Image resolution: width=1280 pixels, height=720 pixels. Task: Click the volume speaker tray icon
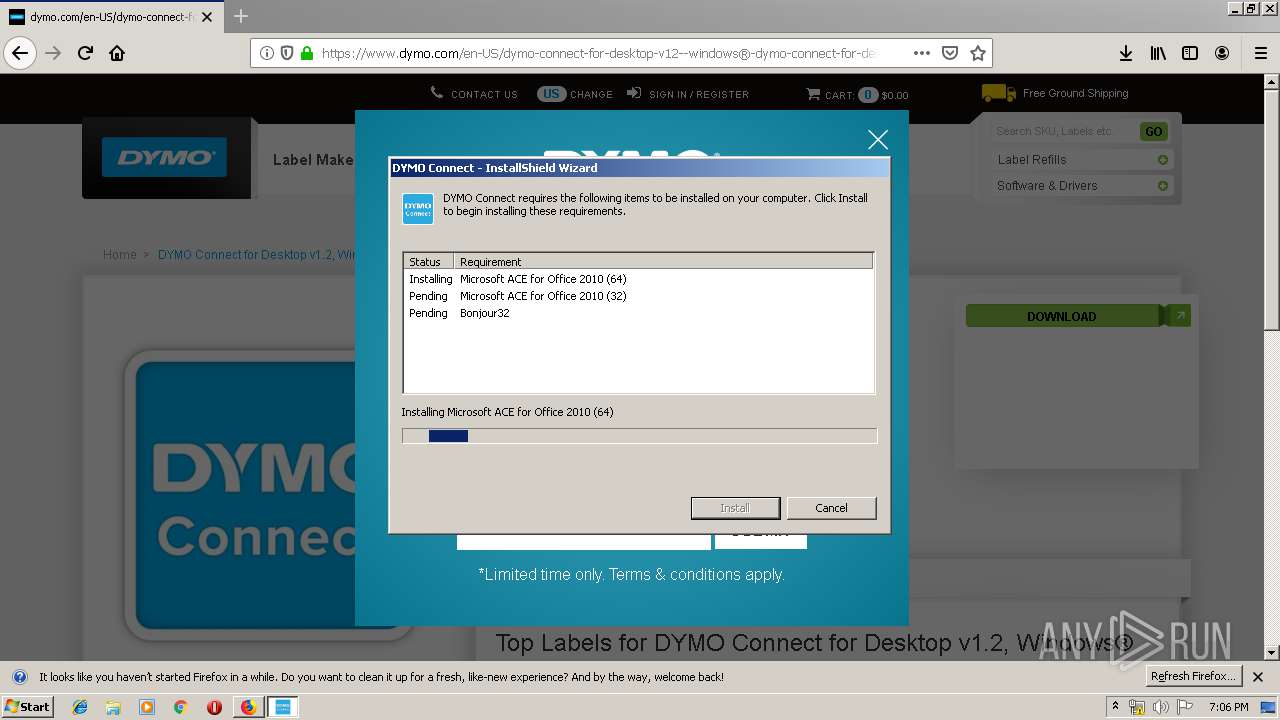1160,707
